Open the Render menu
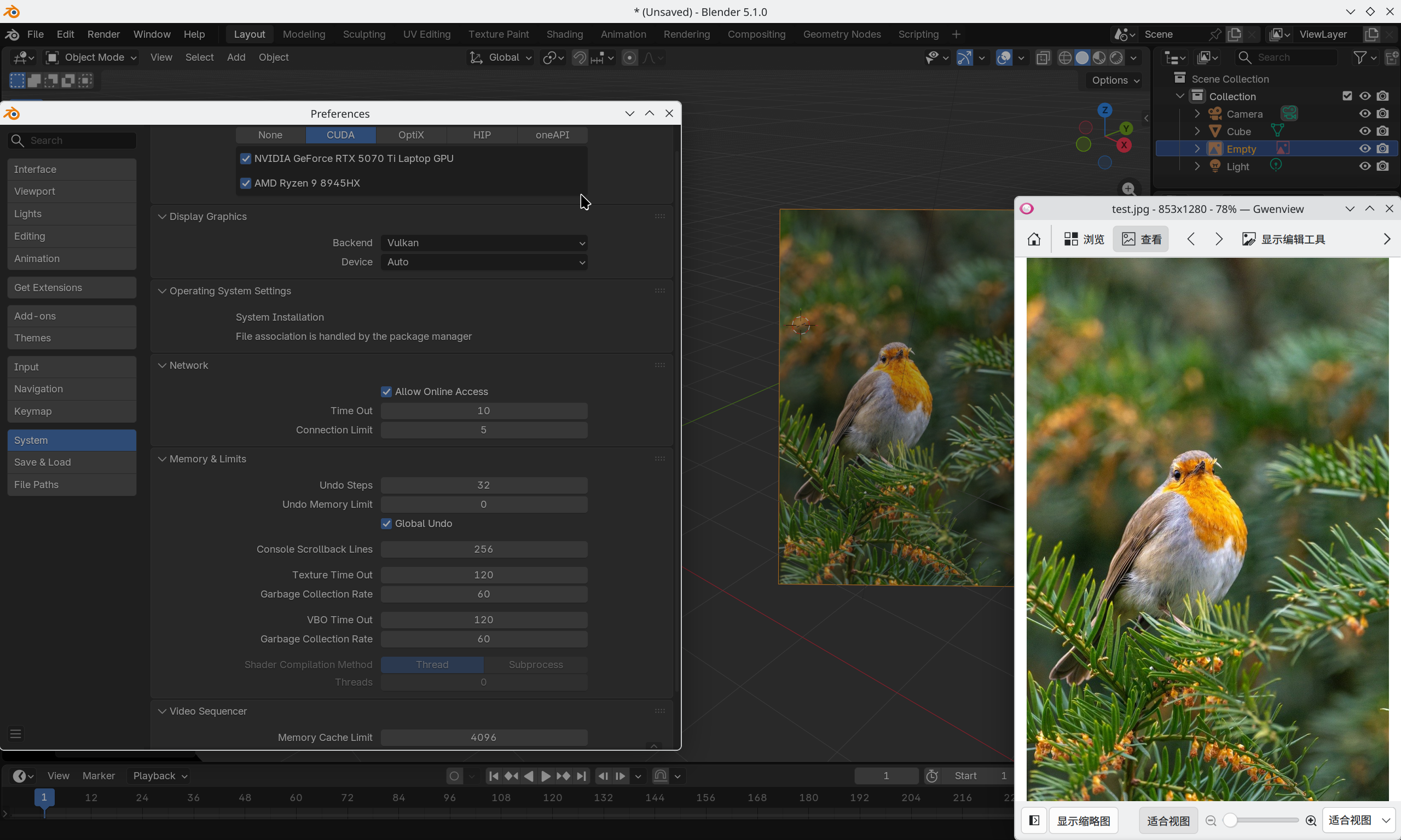 tap(103, 34)
